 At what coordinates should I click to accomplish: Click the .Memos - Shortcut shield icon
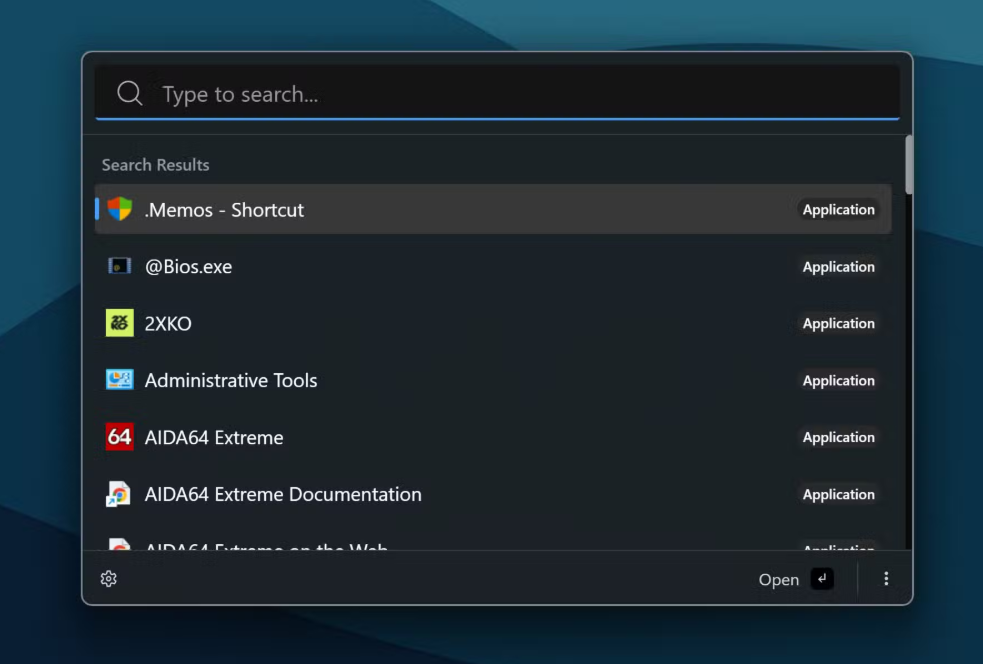pyautogui.click(x=119, y=209)
